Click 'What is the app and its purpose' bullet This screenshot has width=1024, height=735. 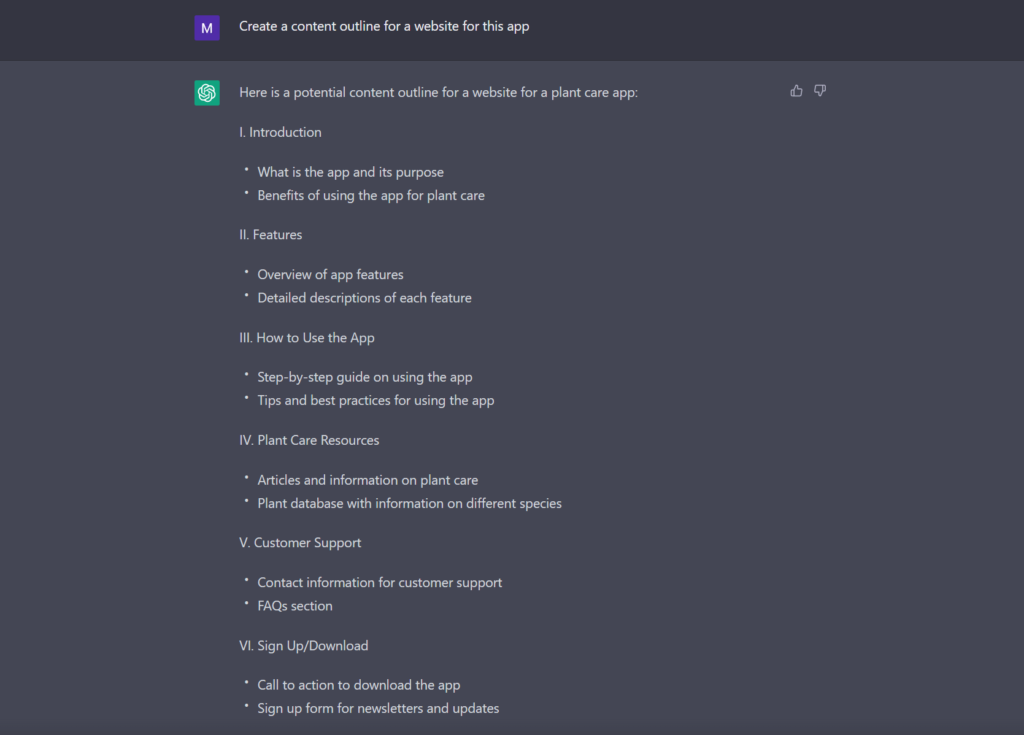click(x=350, y=172)
